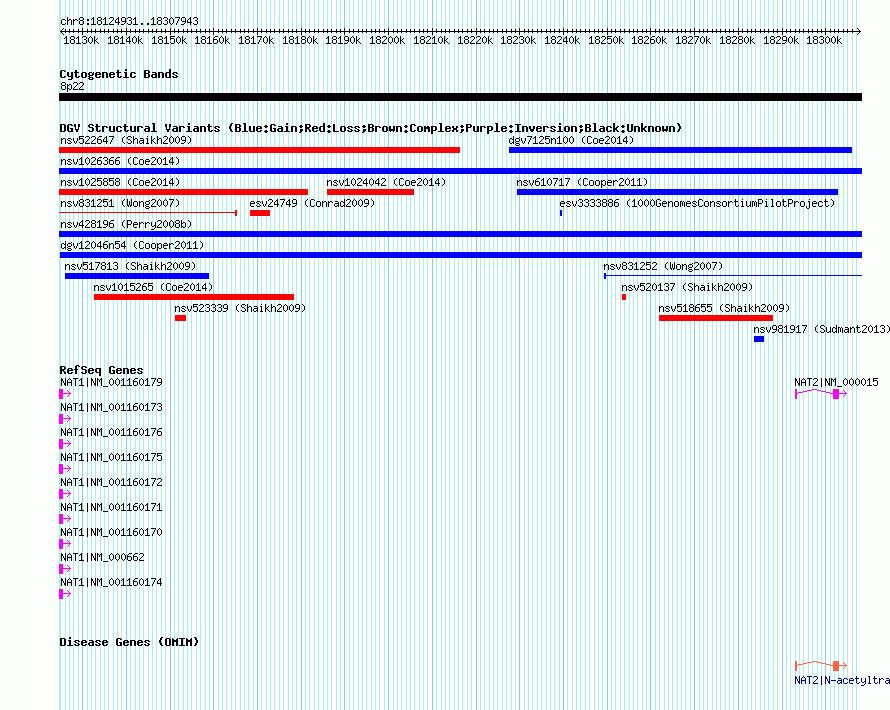Click the RefSeq Genes track title
890x710 pixels.
coord(101,370)
